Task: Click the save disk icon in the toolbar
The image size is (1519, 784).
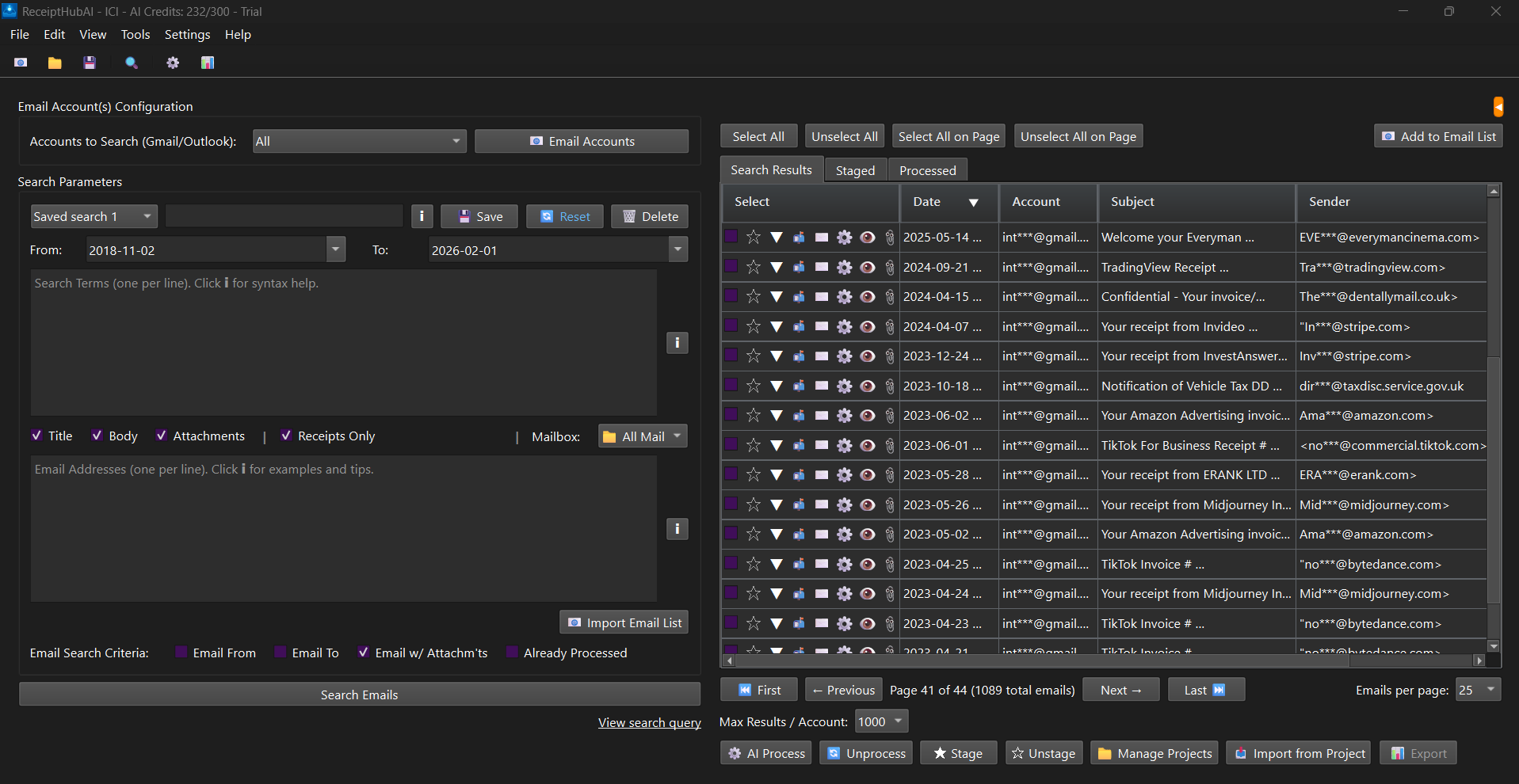Action: [x=90, y=63]
